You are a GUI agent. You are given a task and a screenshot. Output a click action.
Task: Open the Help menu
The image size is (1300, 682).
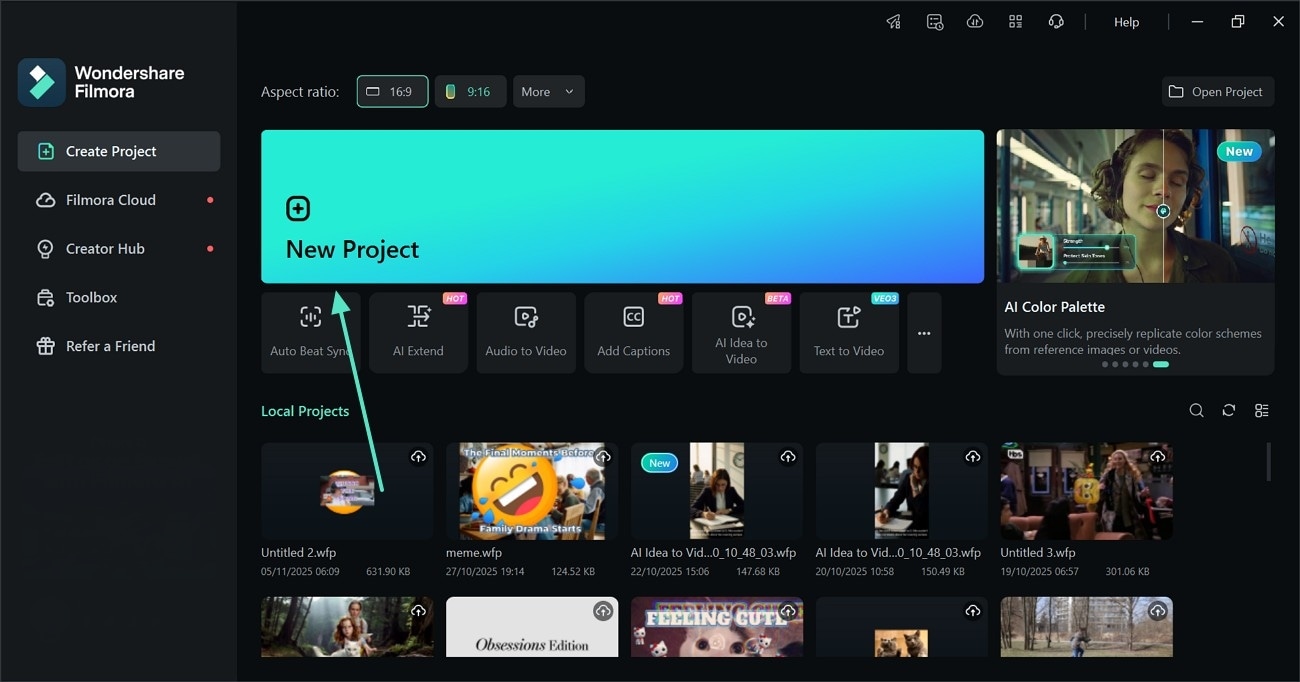[1126, 22]
